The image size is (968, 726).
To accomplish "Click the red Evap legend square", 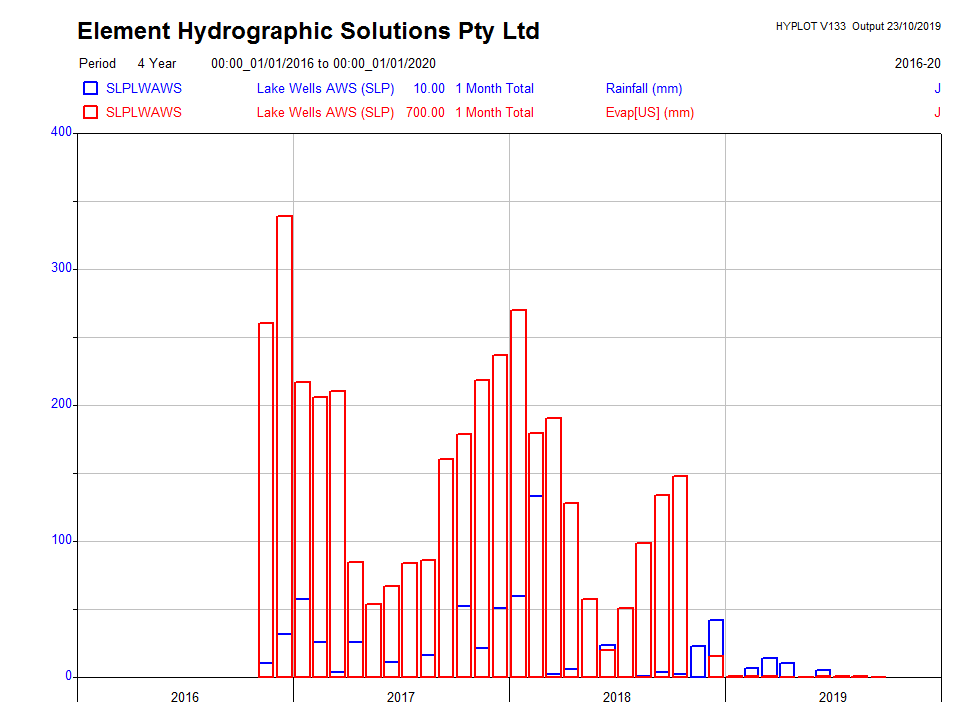I will point(90,112).
